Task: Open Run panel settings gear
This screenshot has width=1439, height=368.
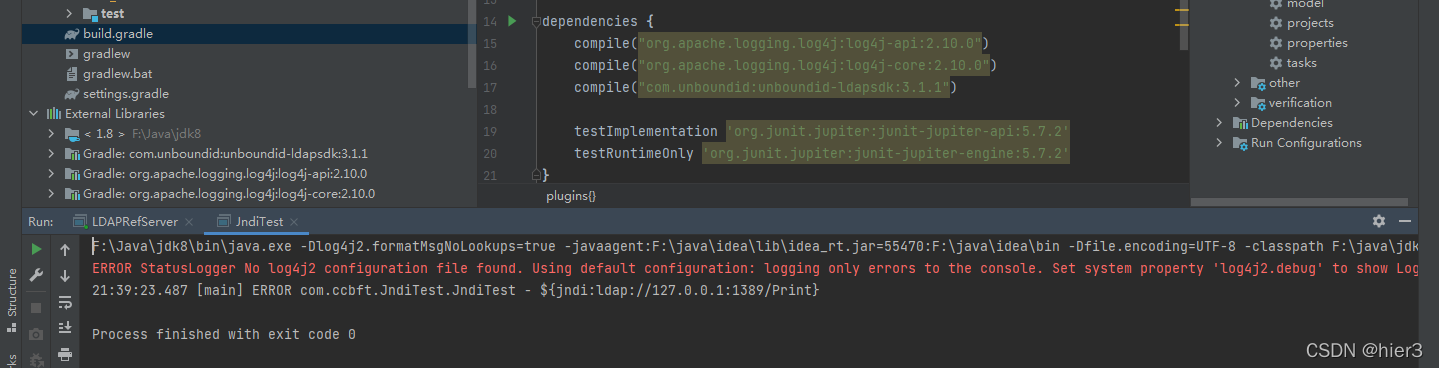Action: click(x=1379, y=221)
